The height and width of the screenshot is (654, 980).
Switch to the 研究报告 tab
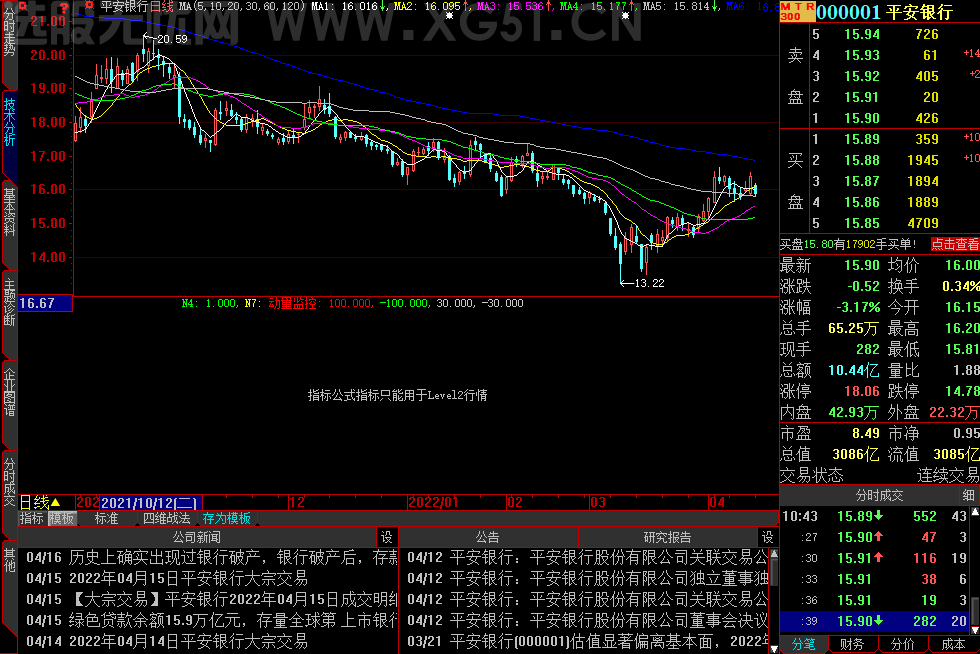pos(667,537)
